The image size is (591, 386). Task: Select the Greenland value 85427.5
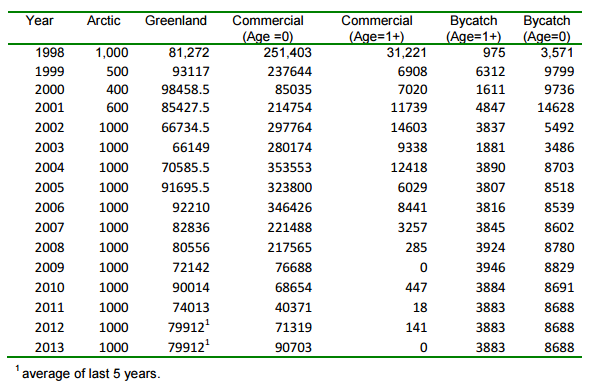[x=185, y=108]
